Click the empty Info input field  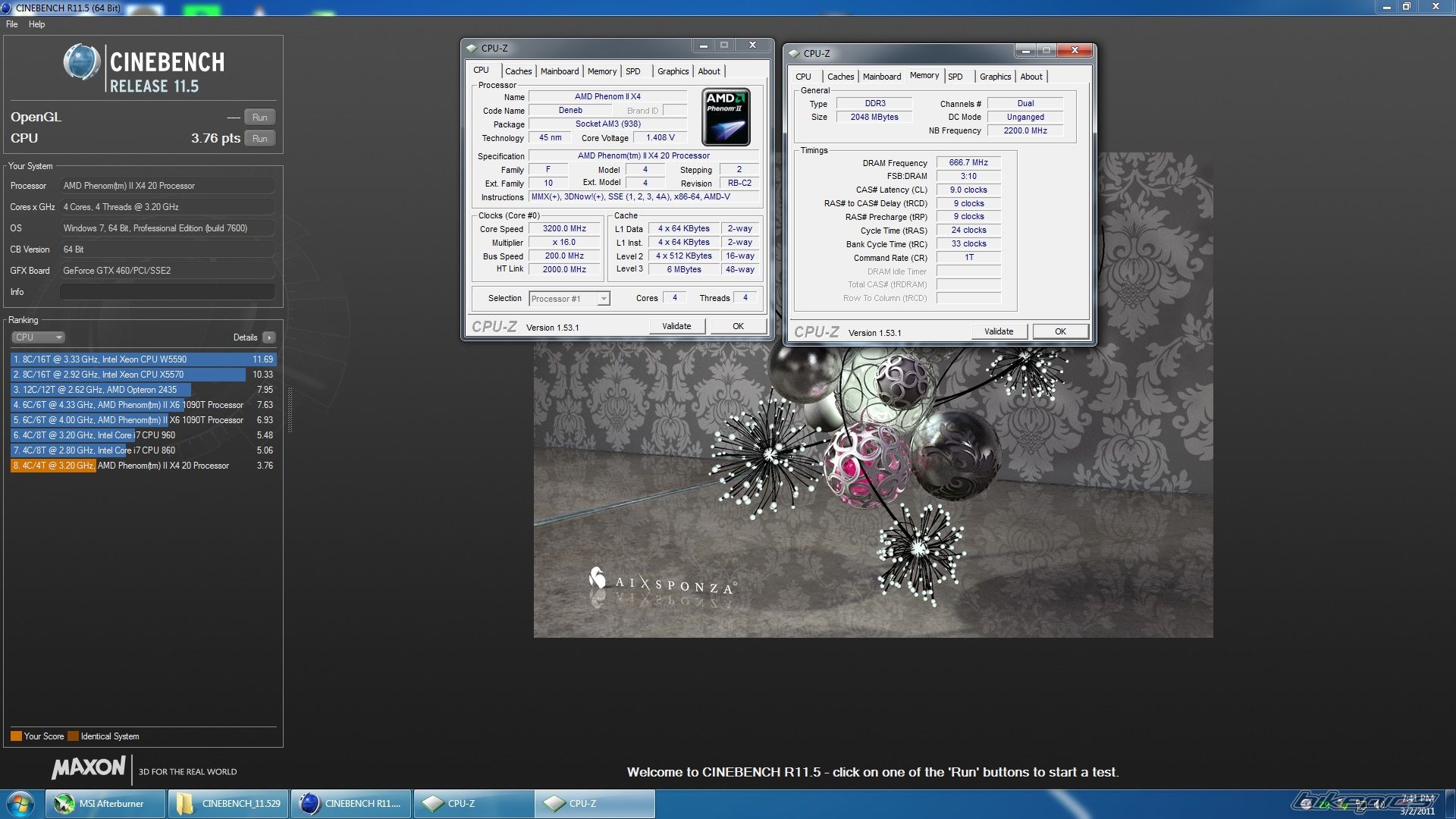click(167, 292)
